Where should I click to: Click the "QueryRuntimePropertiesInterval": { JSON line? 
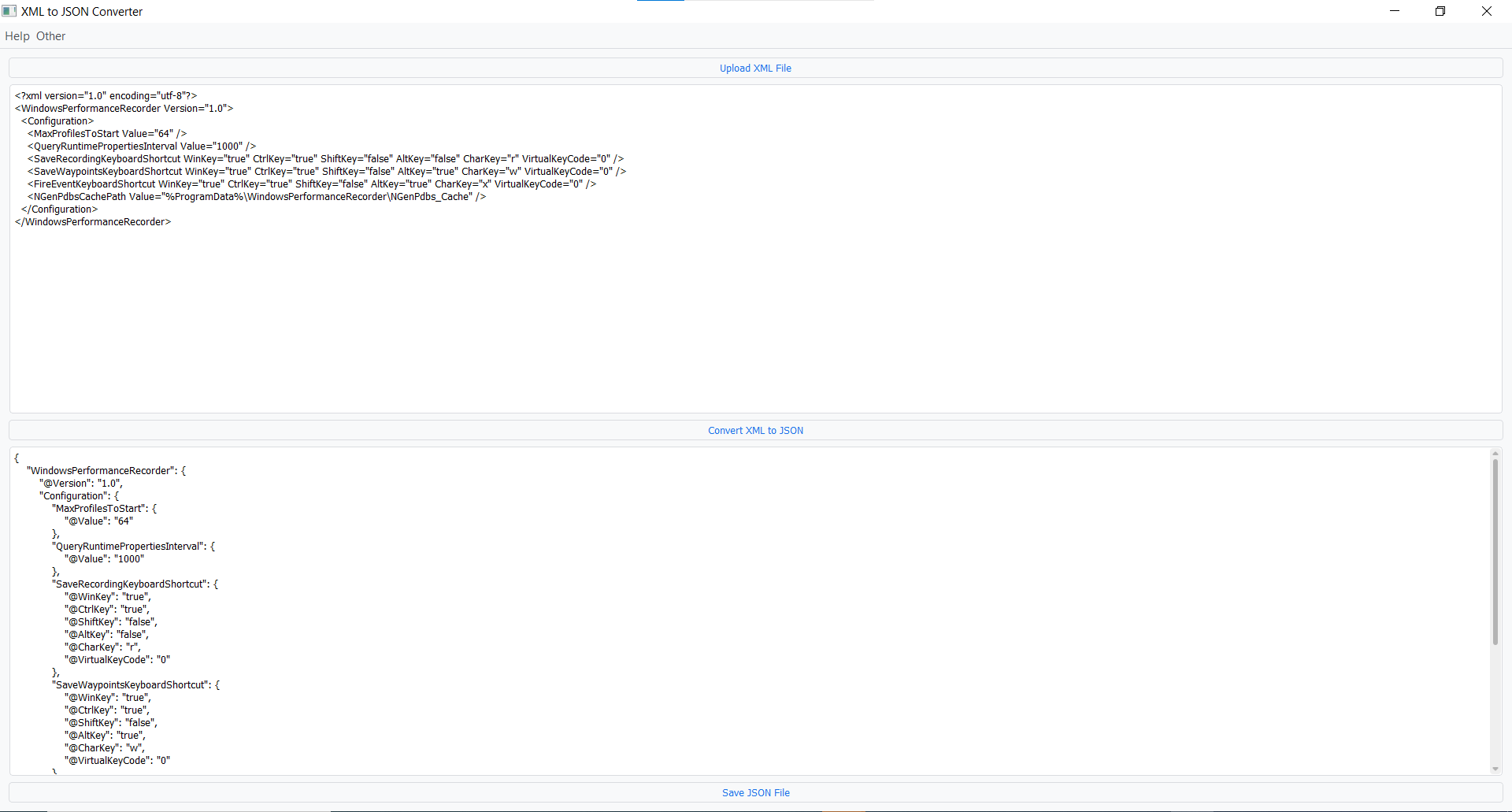pyautogui.click(x=134, y=547)
